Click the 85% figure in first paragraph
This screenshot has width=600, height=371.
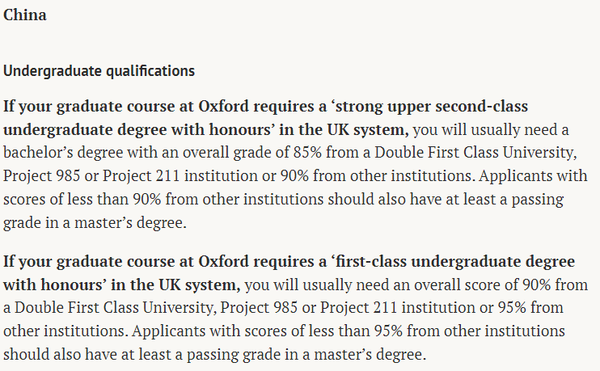pyautogui.click(x=307, y=152)
